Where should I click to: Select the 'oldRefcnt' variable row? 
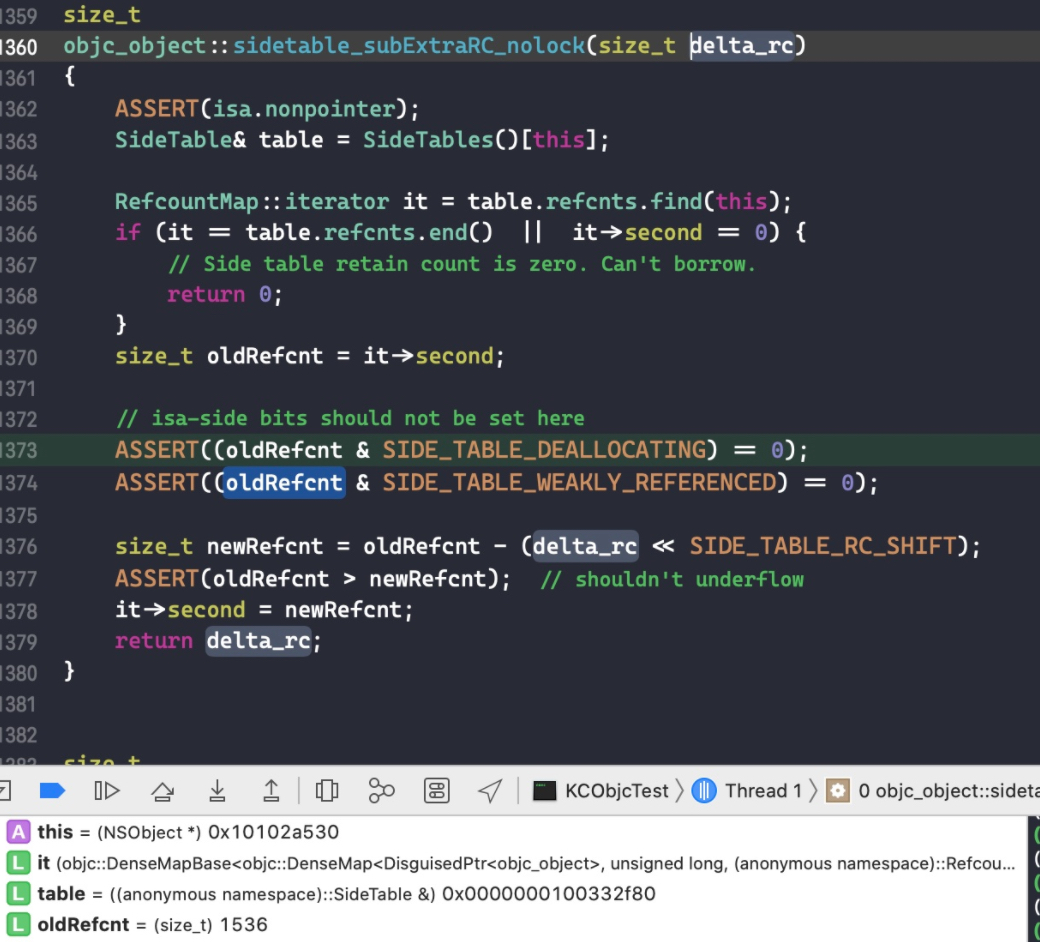[x=513, y=925]
